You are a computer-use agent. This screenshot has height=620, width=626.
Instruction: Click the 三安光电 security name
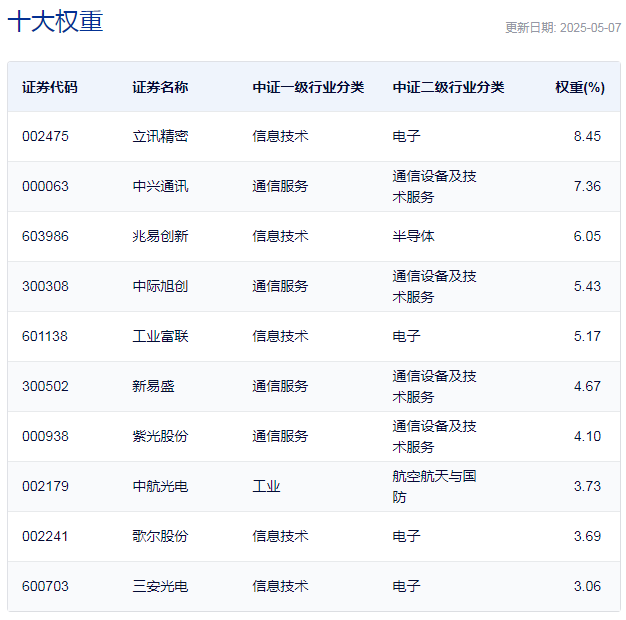[x=160, y=586]
